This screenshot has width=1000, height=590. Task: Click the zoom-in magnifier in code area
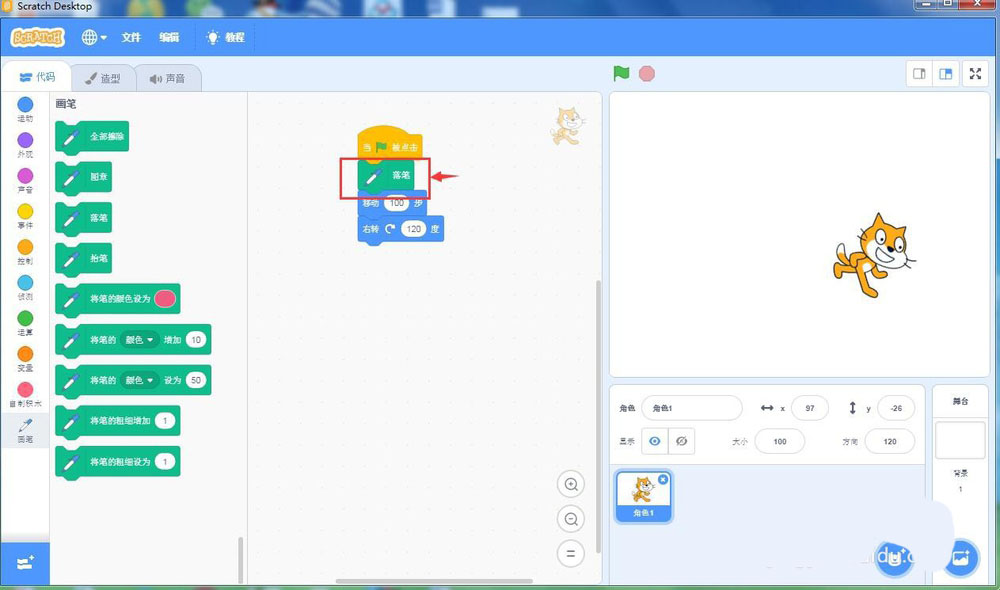coord(570,484)
